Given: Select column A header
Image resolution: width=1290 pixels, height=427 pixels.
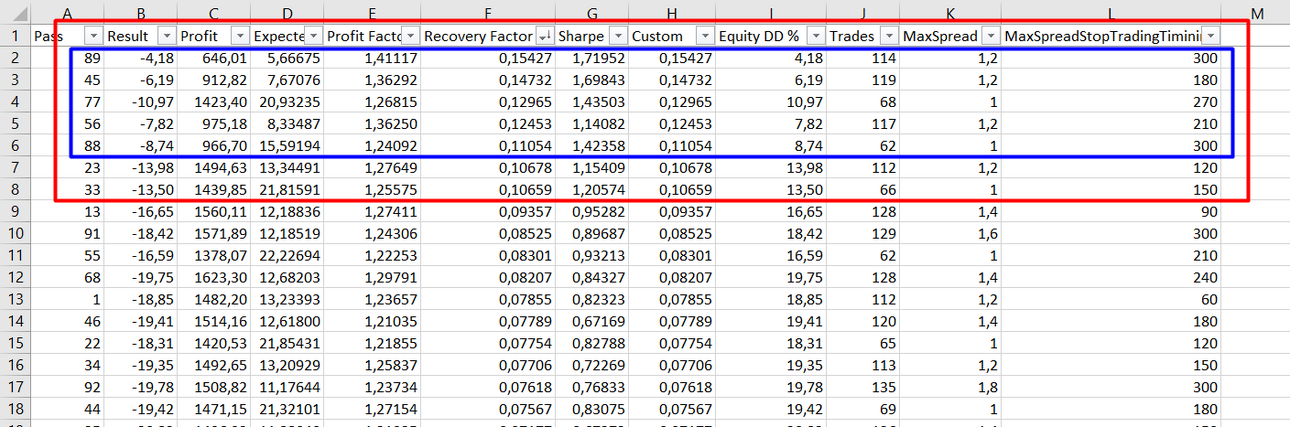Looking at the screenshot, I should coord(67,13).
